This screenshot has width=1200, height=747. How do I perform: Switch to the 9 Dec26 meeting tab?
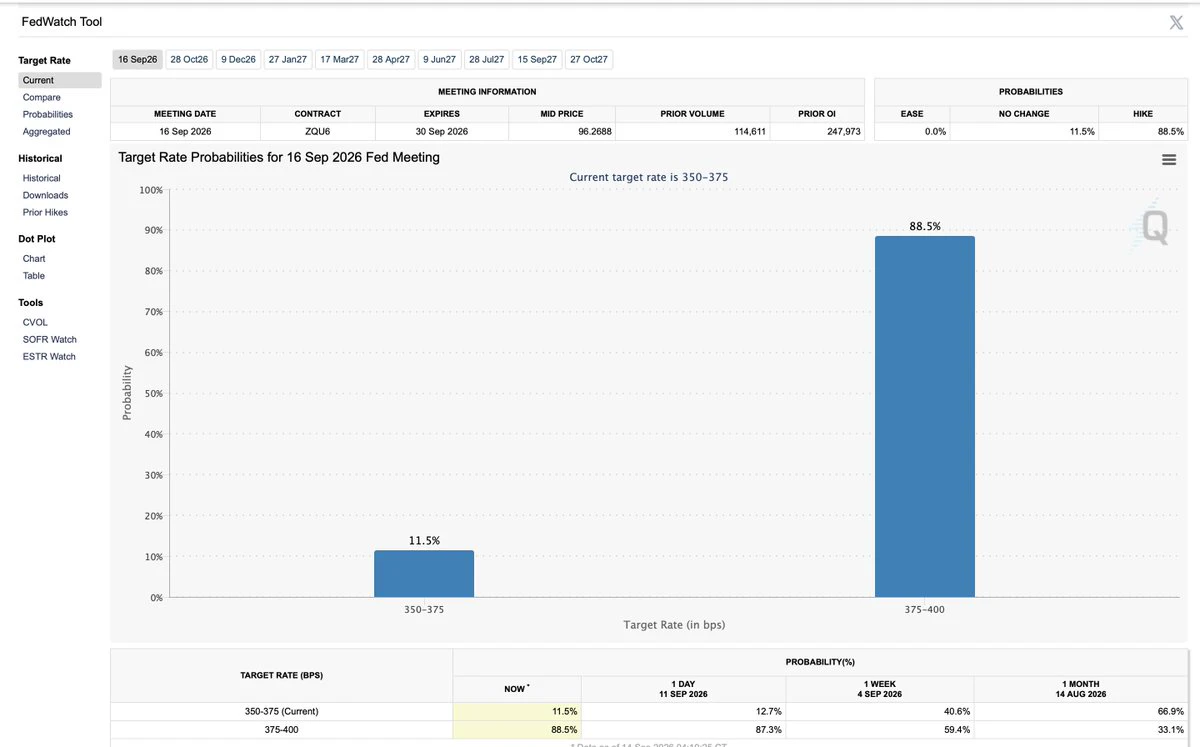coord(238,60)
